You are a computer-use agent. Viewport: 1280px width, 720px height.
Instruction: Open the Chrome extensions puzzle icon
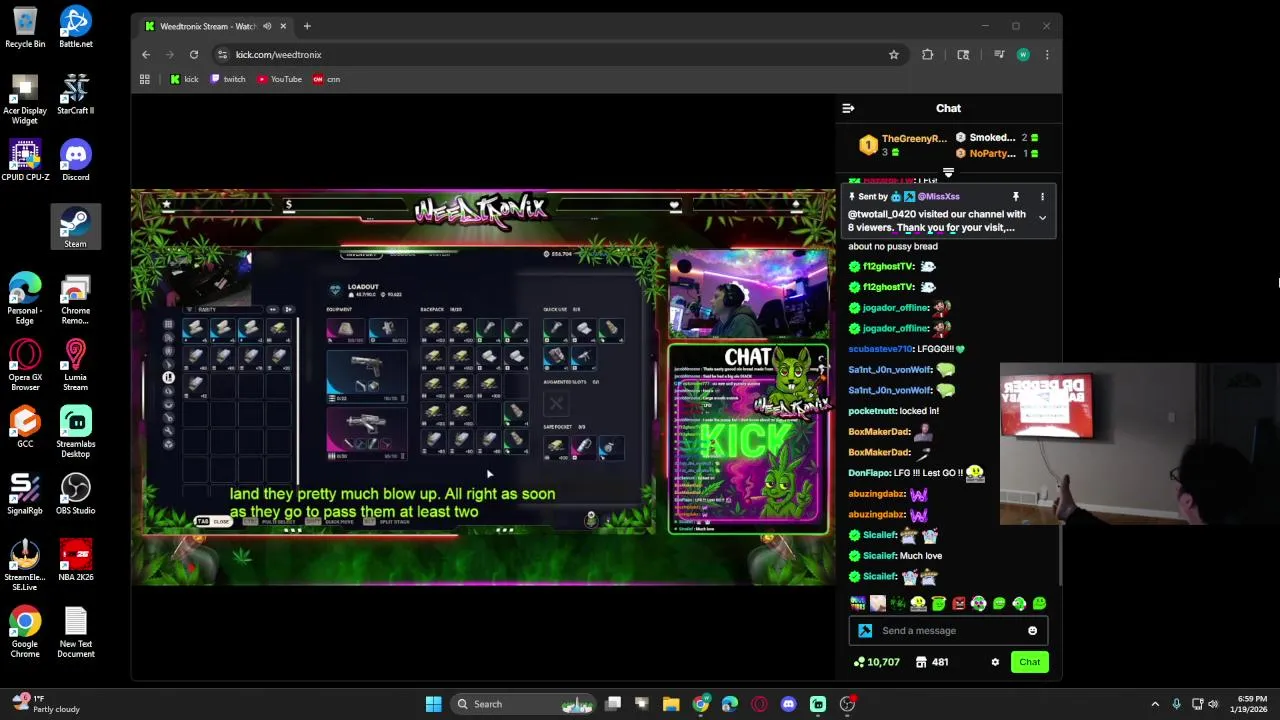point(928,55)
